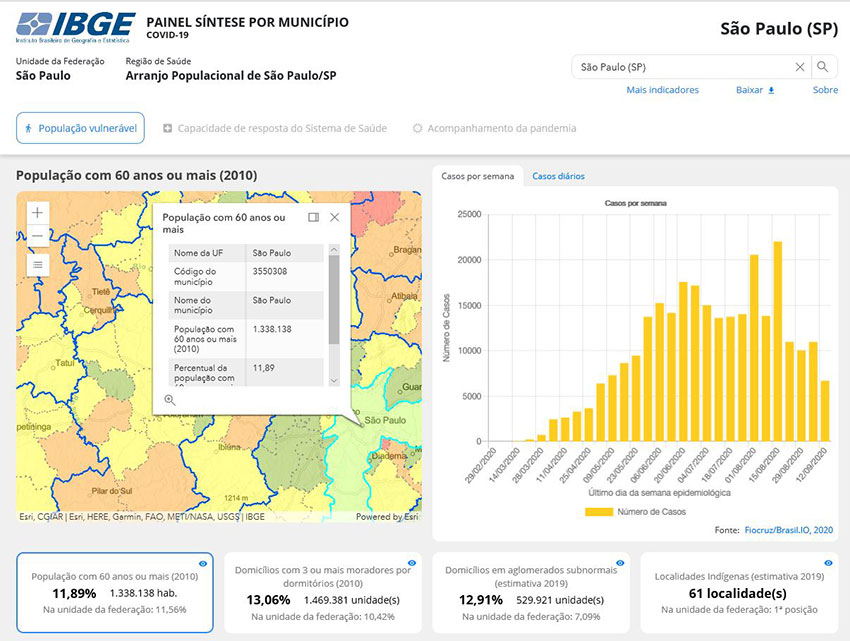Toggle eye on Domicílios por dormitórios card
The height and width of the screenshot is (641, 850).
tap(411, 564)
